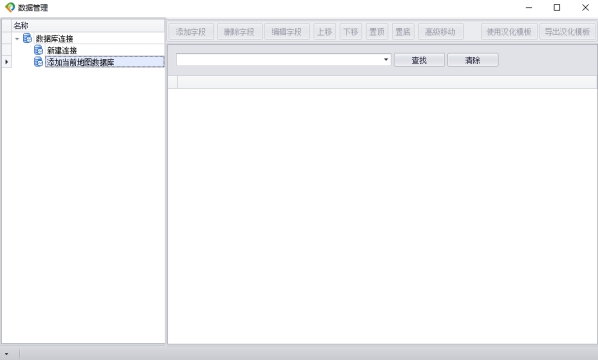The height and width of the screenshot is (361, 598).
Task: Collapse the 数据库连接 tree node
Action: [x=17, y=39]
